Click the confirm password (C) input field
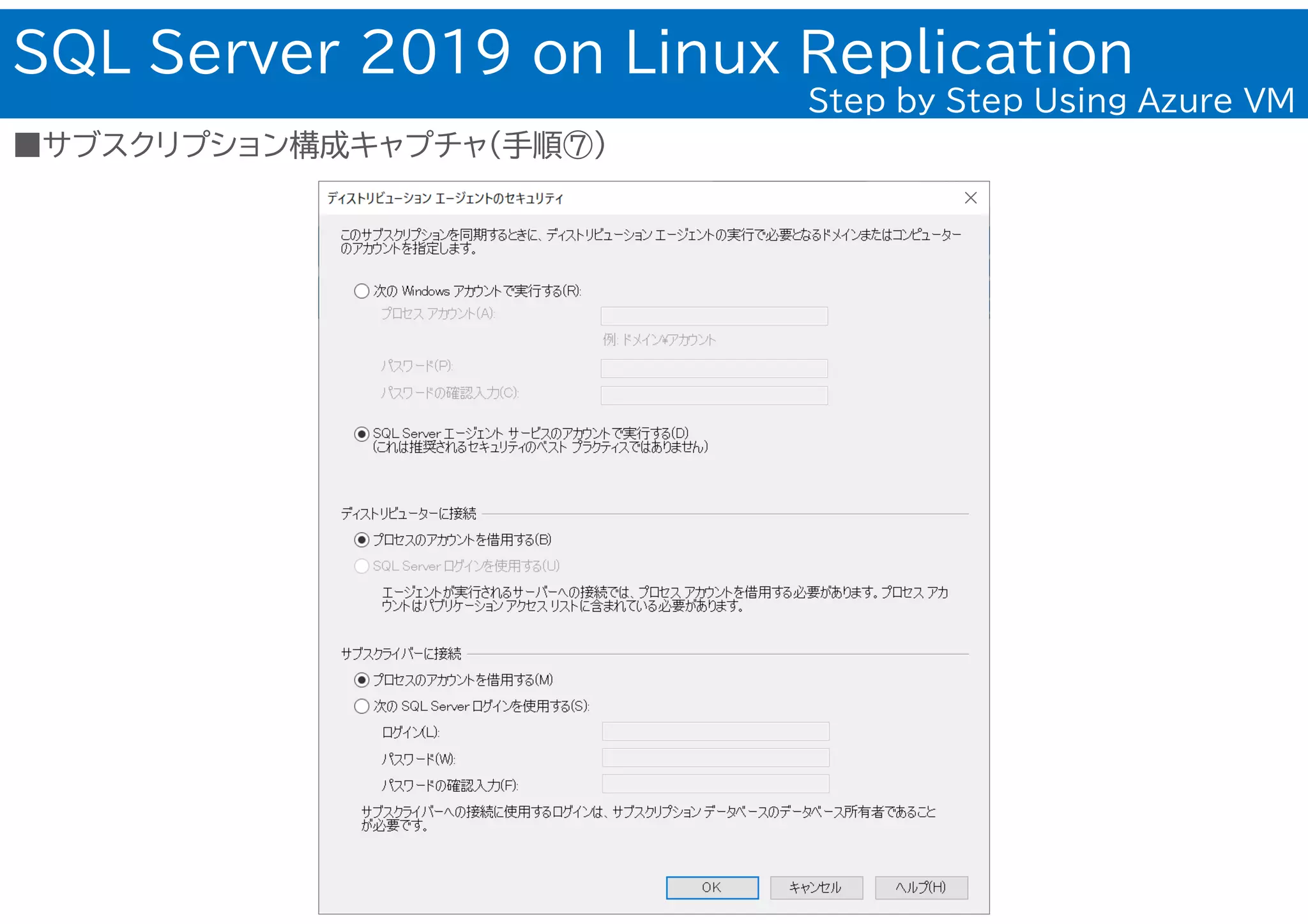1308x924 pixels. coord(714,395)
